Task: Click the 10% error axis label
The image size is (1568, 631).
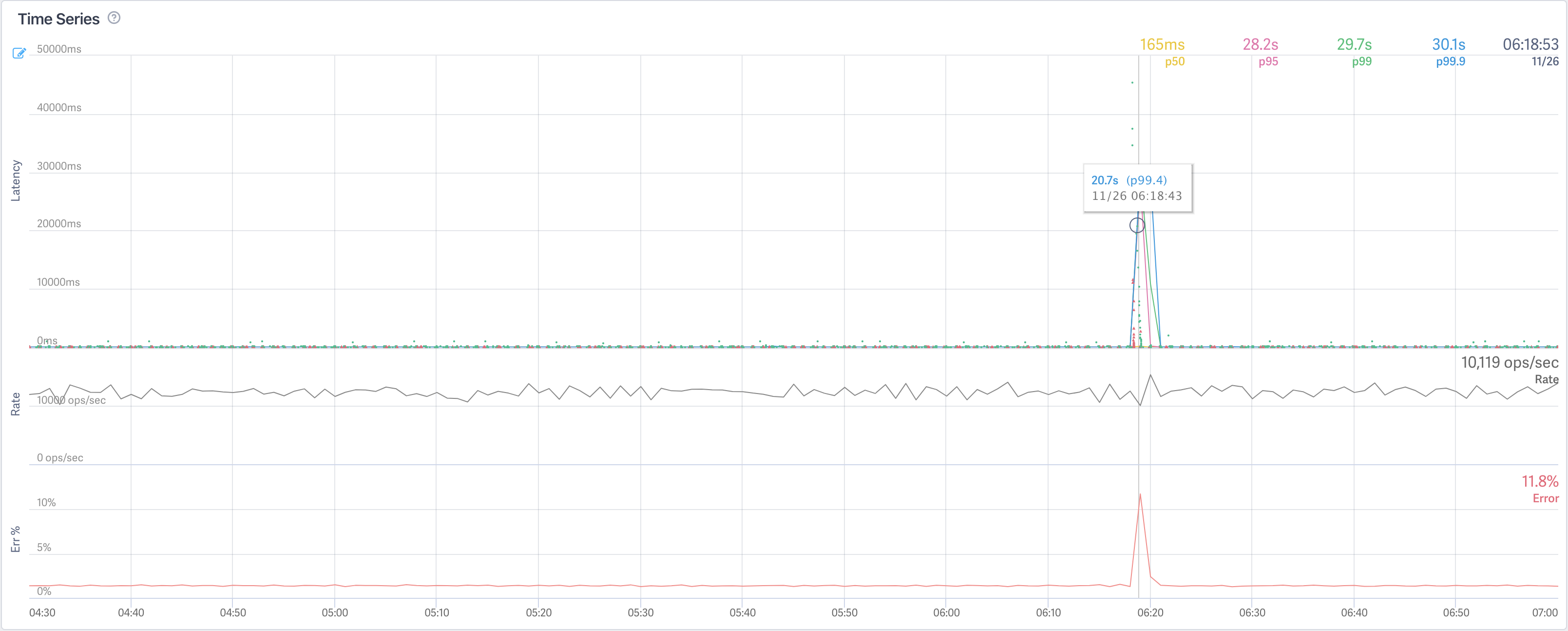Action: (46, 502)
